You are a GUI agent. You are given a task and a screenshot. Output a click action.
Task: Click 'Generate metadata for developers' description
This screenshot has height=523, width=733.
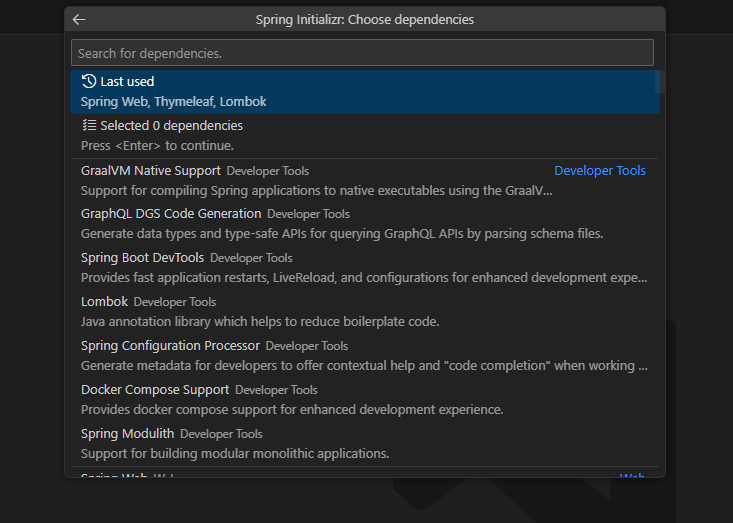364,365
